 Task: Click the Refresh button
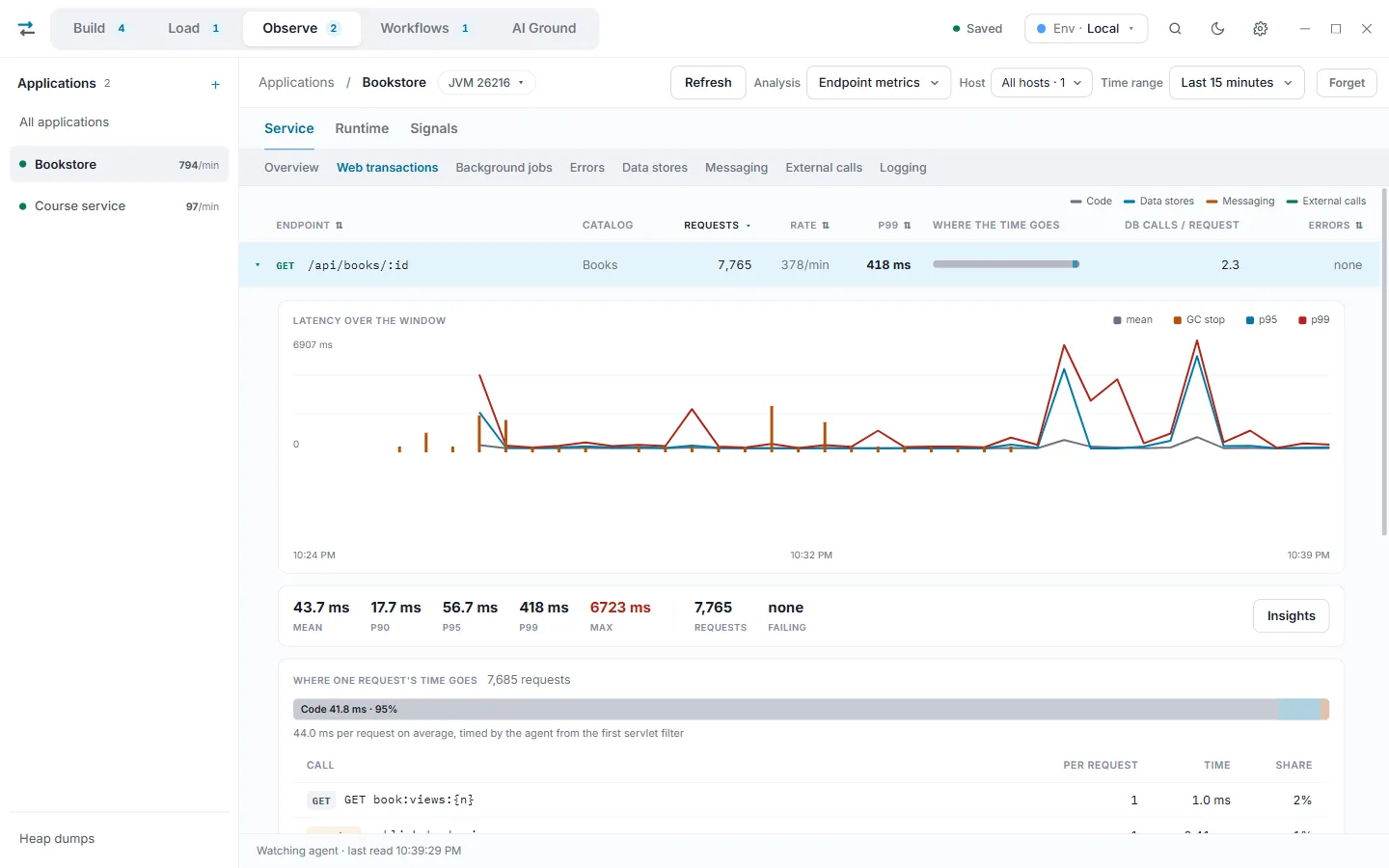pos(708,83)
